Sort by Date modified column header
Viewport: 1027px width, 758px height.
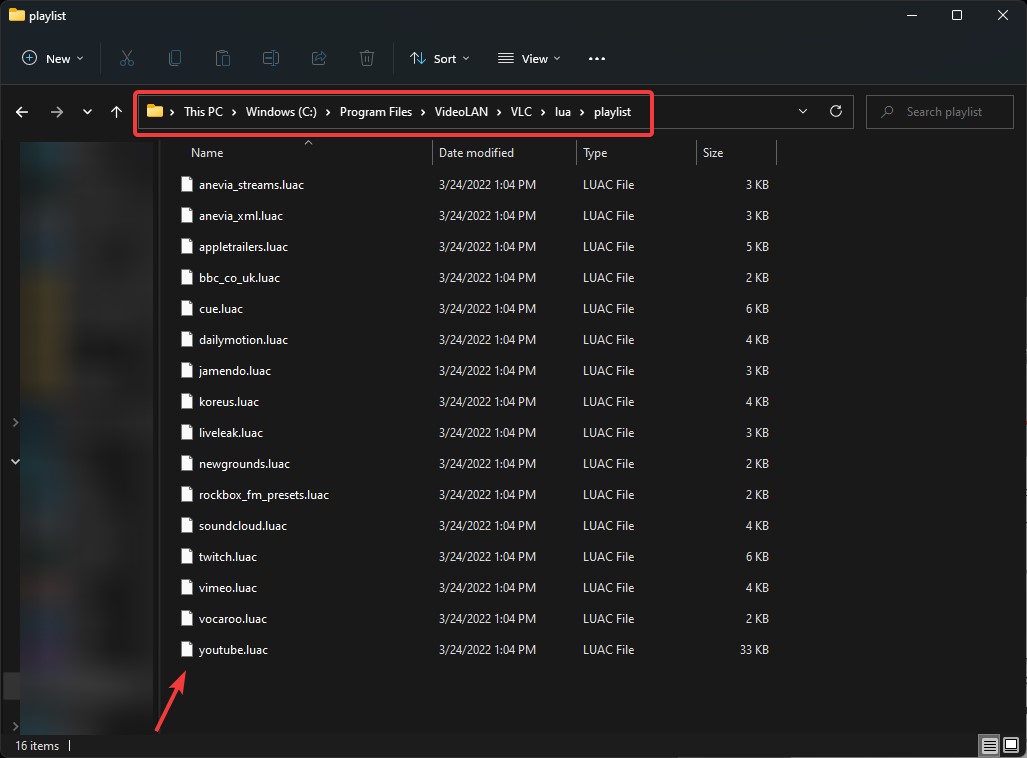(x=476, y=153)
